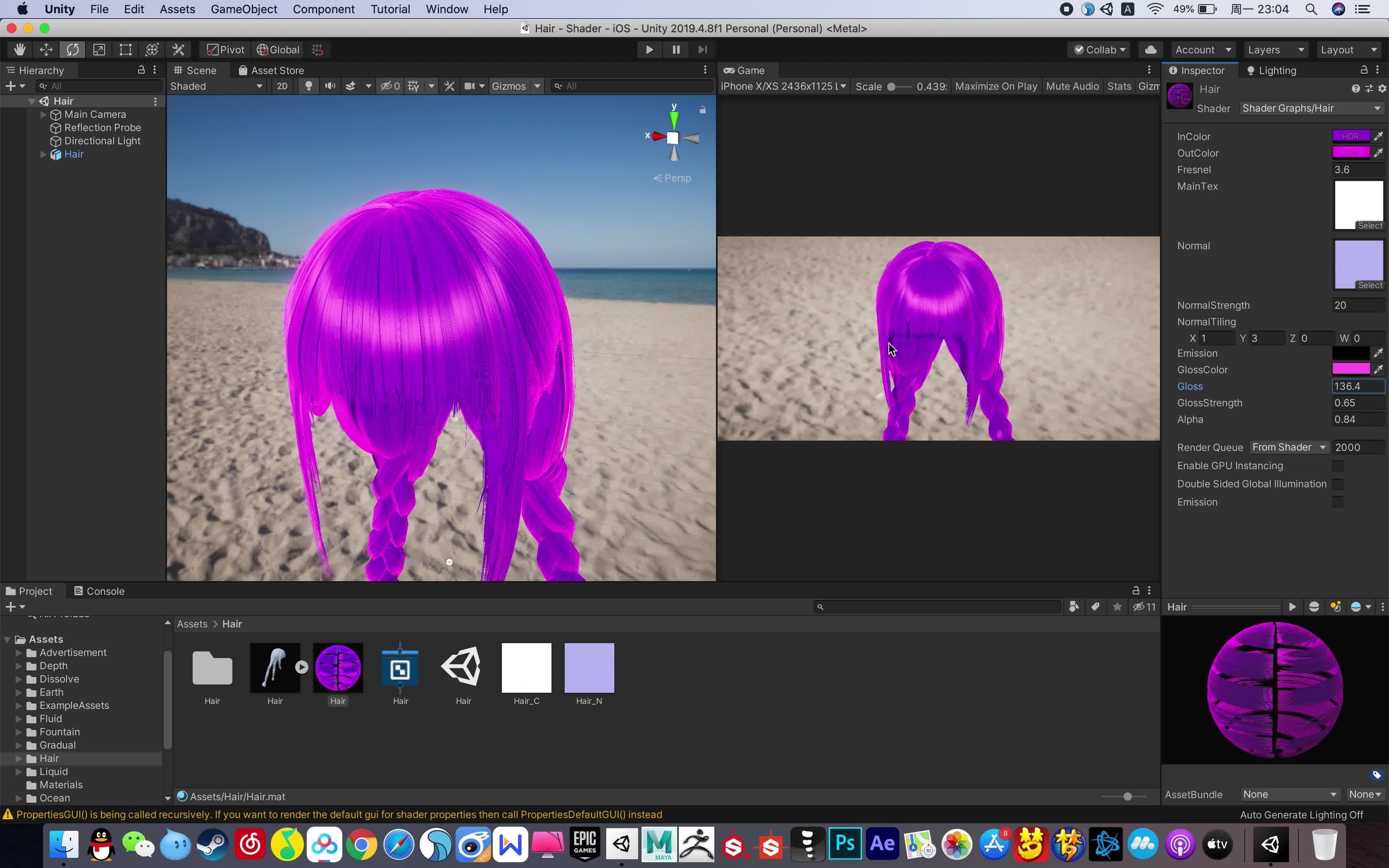
Task: Click Select under MainTex texture
Action: tap(1370, 226)
